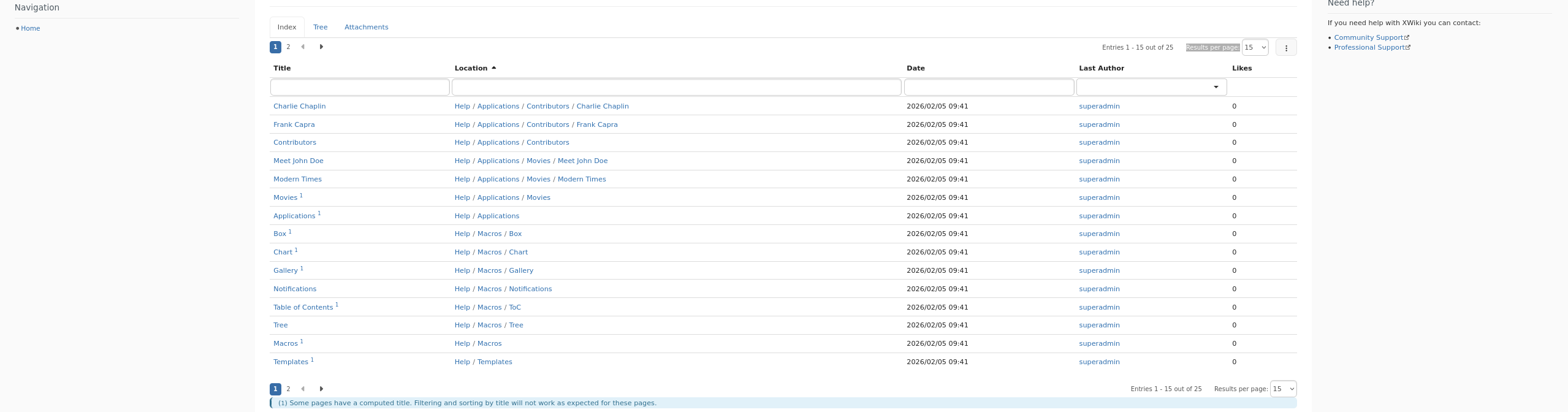Click the top next page arrow
The image size is (1568, 412).
tap(321, 47)
